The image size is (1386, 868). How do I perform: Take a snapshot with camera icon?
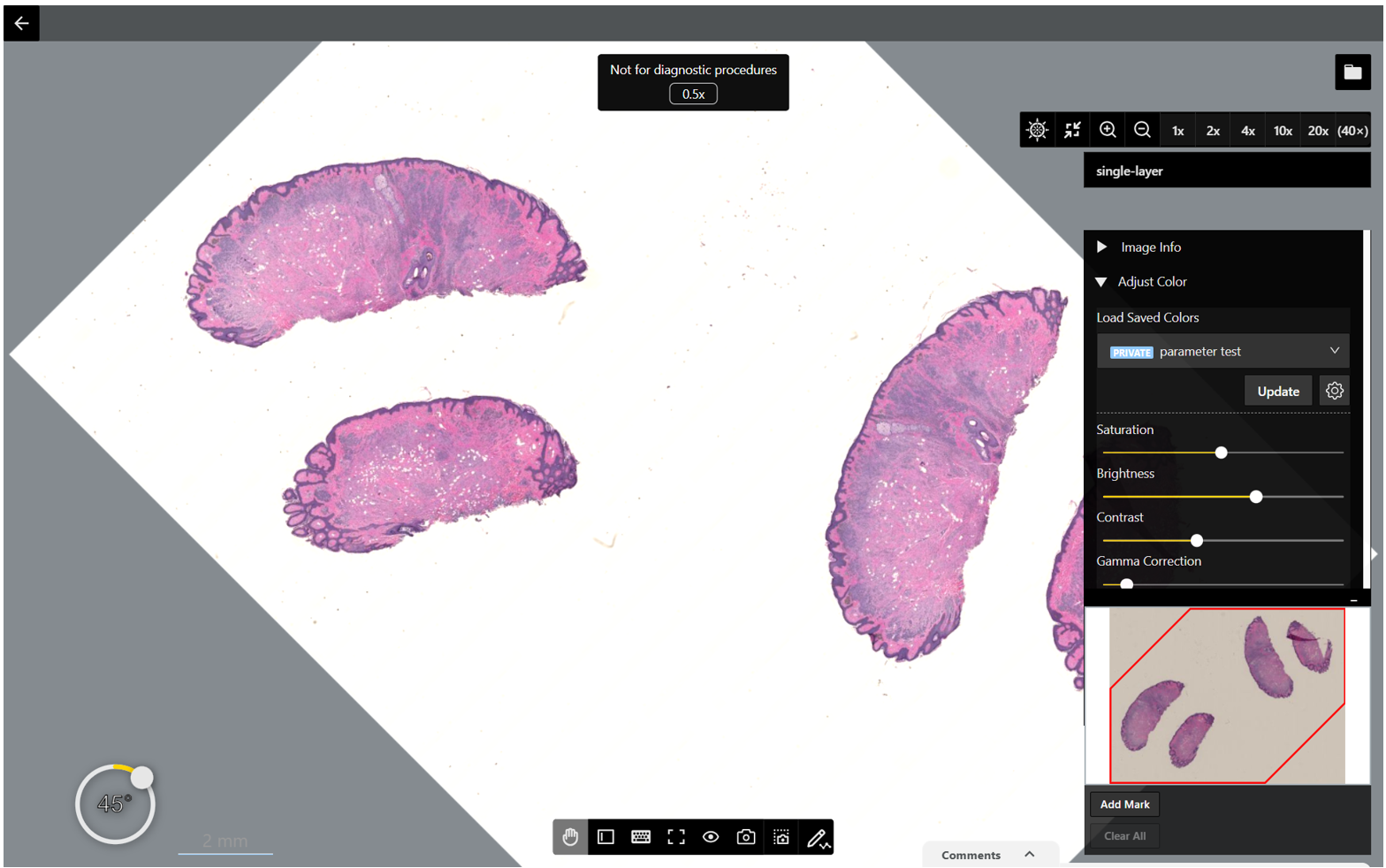pos(746,837)
